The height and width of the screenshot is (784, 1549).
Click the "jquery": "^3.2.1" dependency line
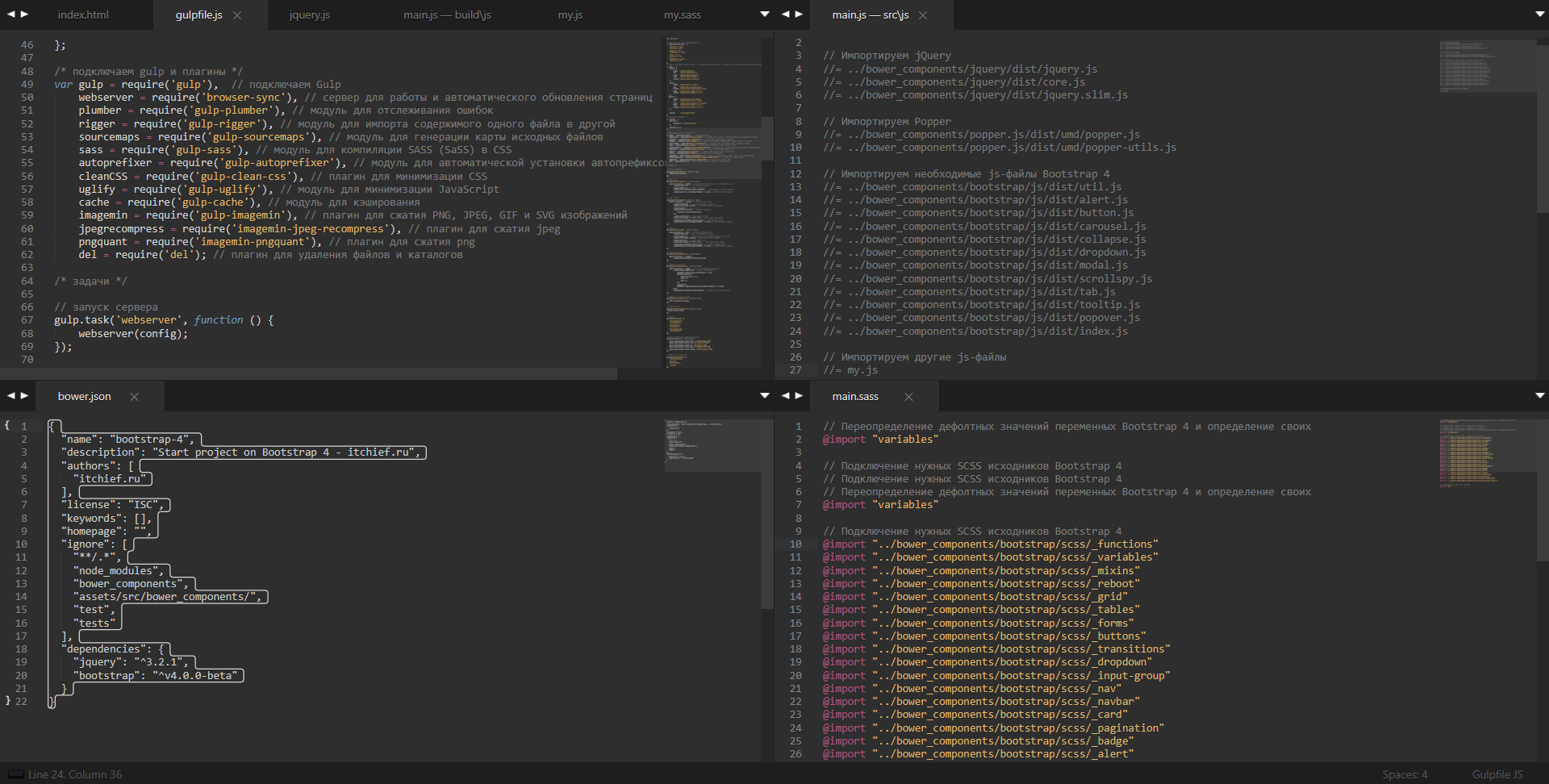pyautogui.click(x=131, y=662)
